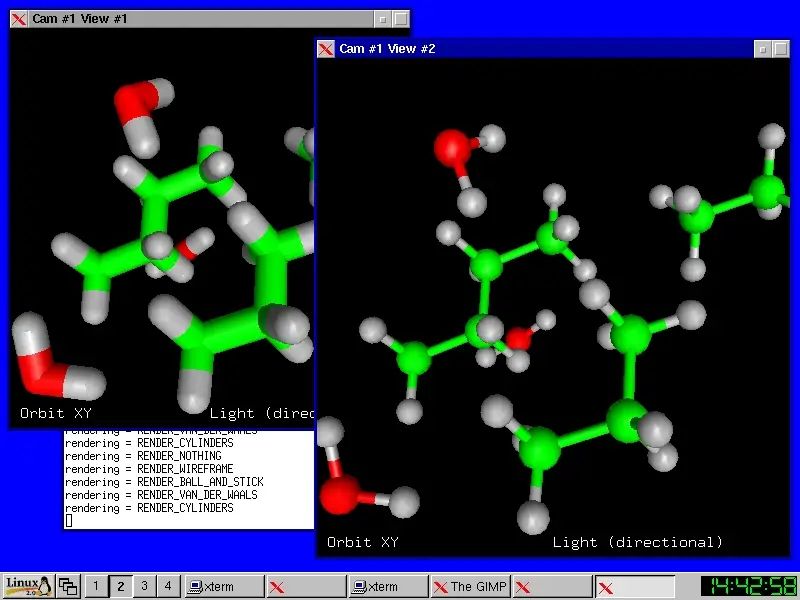Click the cursor prompt in the rendering xterm

point(67,520)
